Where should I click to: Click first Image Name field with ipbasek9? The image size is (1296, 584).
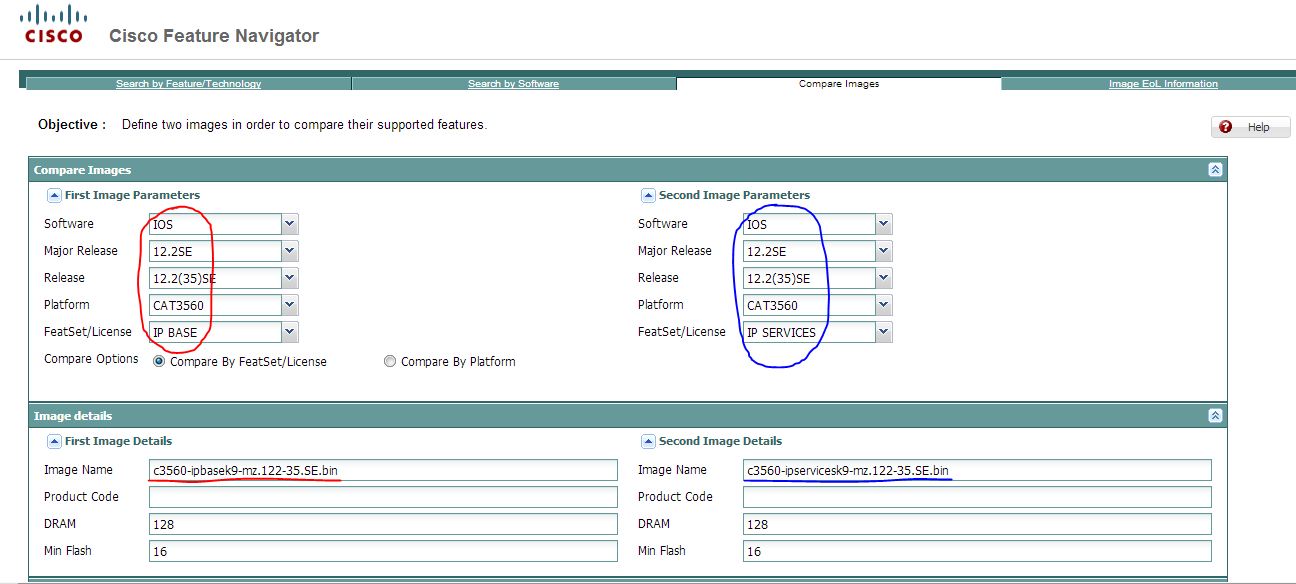pyautogui.click(x=383, y=470)
